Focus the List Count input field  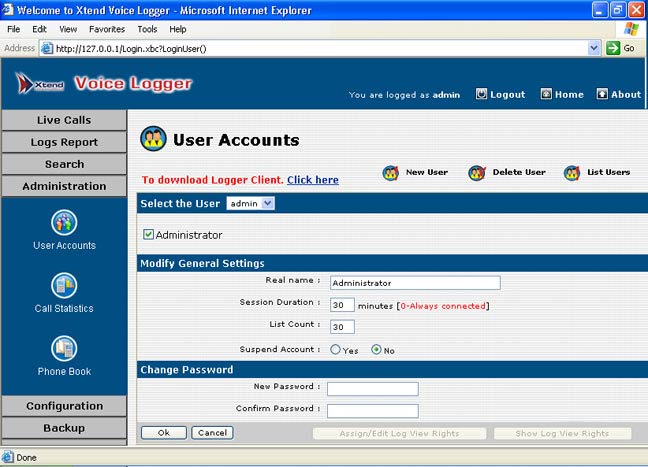coord(342,327)
